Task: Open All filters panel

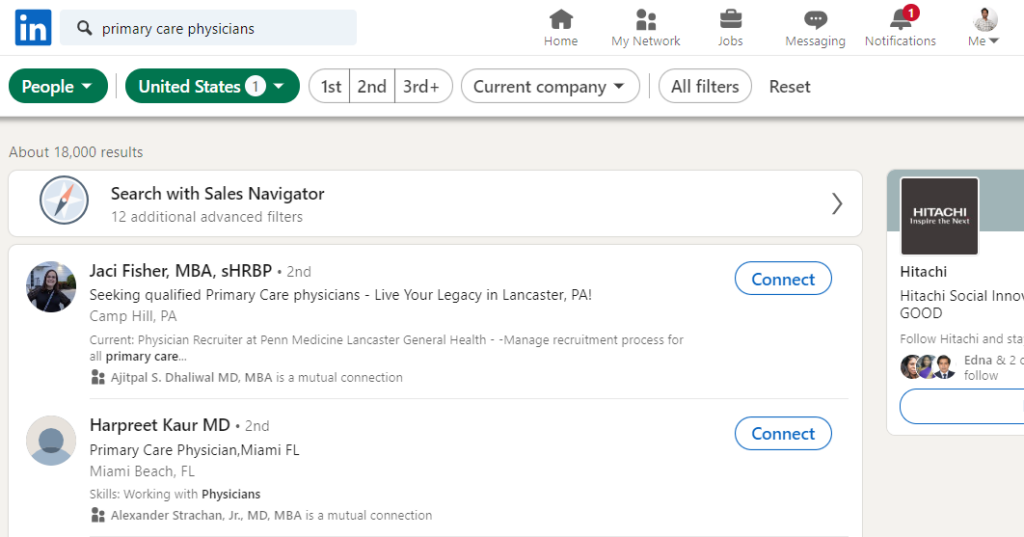Action: [x=705, y=87]
